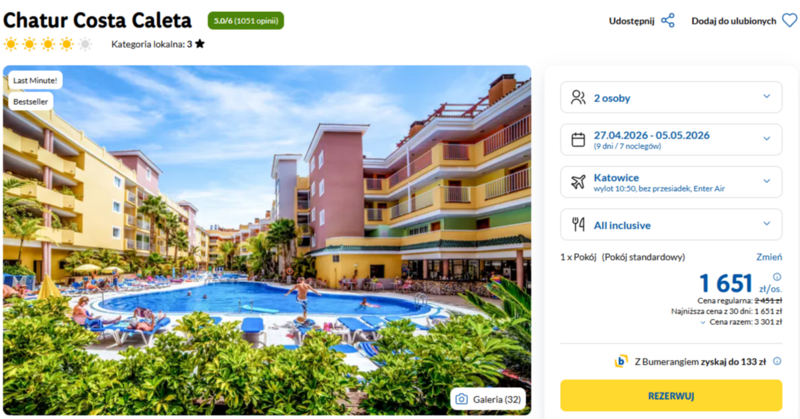Screen dimensions: 800x419
Task: Open the 5.0/6 (1051 opinii) reviews badge
Action: [246, 21]
